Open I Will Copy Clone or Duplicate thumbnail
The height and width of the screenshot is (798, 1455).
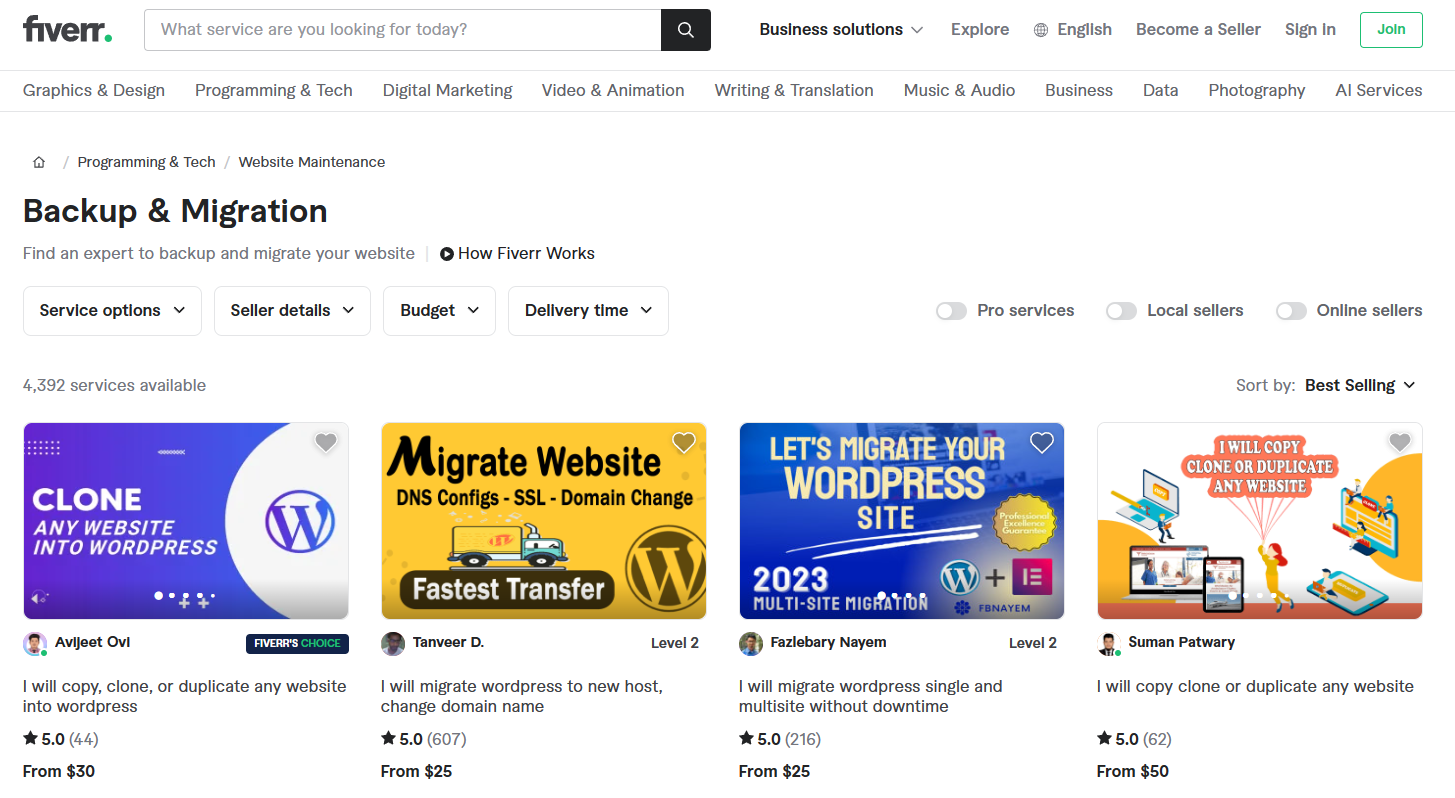[1260, 521]
